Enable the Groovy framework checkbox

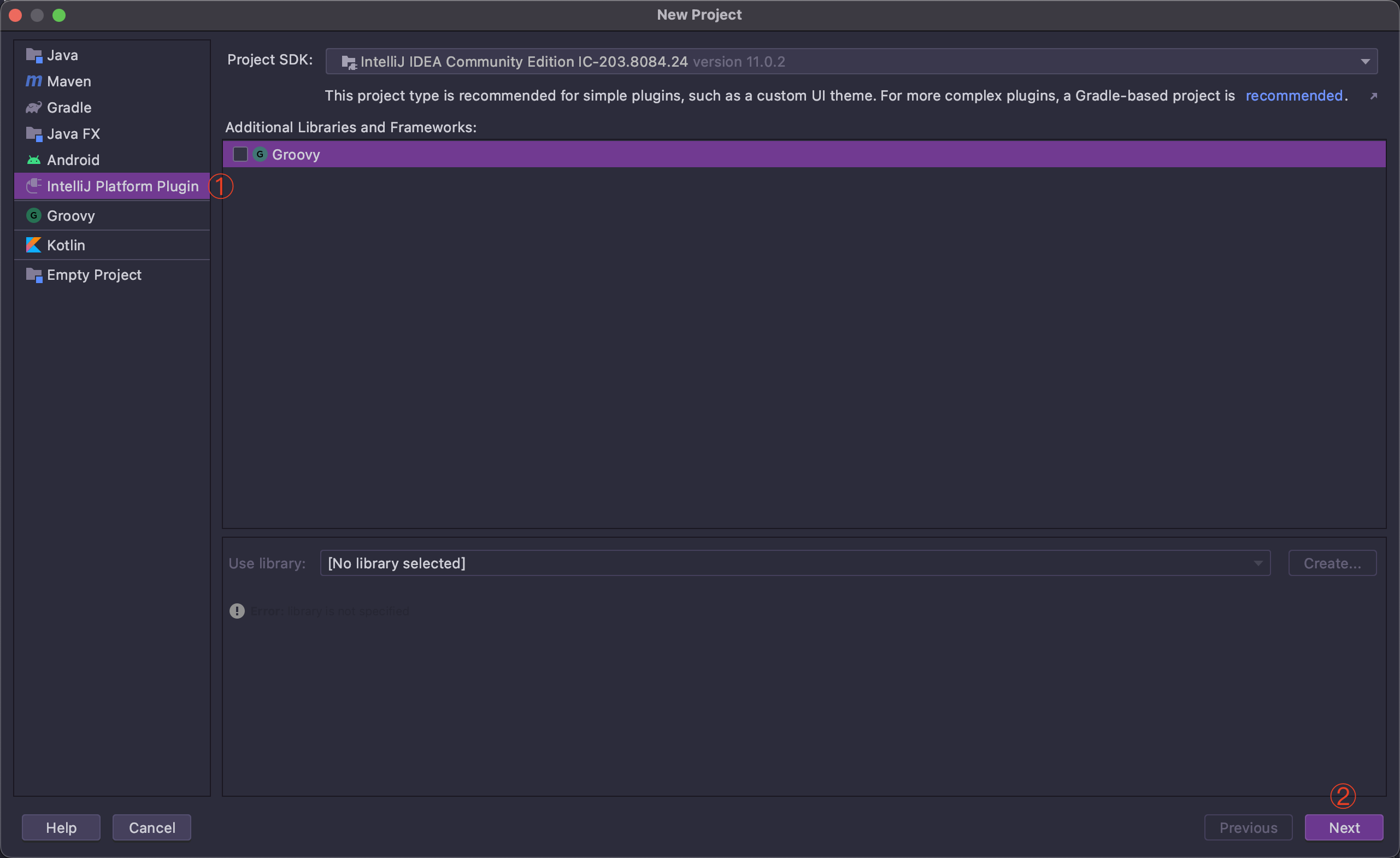240,154
